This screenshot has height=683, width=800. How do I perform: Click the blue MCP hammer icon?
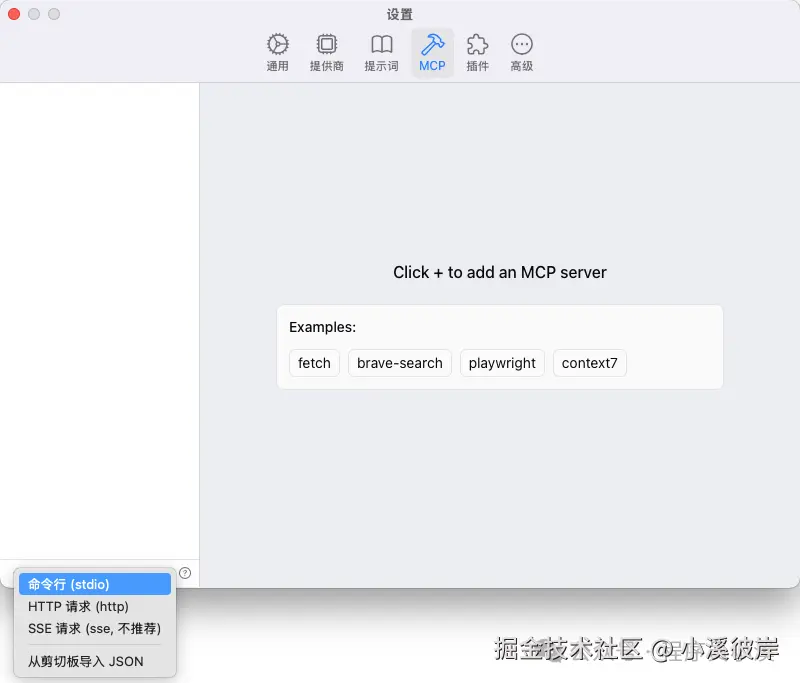tap(432, 44)
